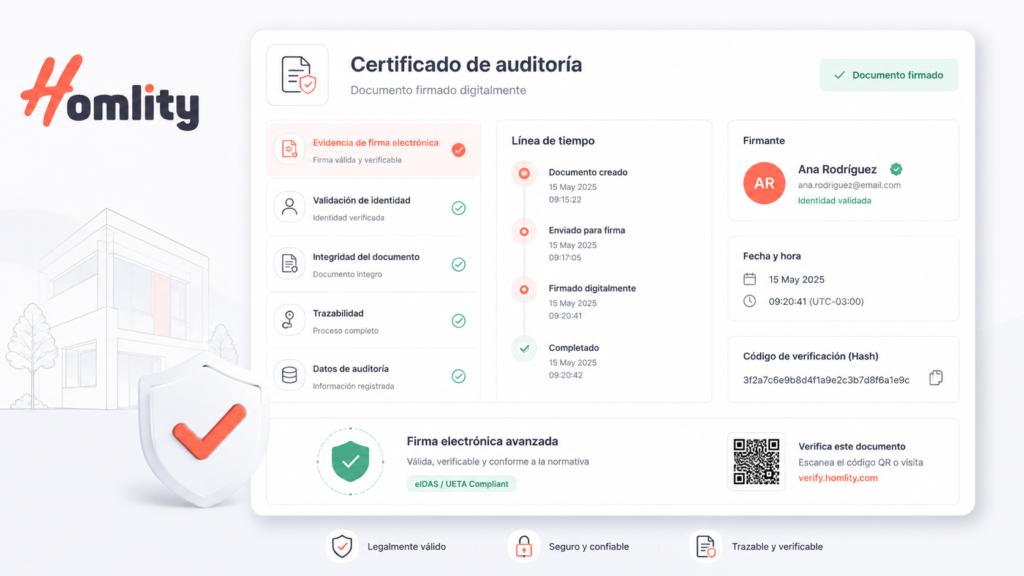Image resolution: width=1024 pixels, height=576 pixels.
Task: Click the hash value 3f2a7c6e9b8d4f1a9e2c3b7d8f6a1e9c
Action: [x=826, y=380]
